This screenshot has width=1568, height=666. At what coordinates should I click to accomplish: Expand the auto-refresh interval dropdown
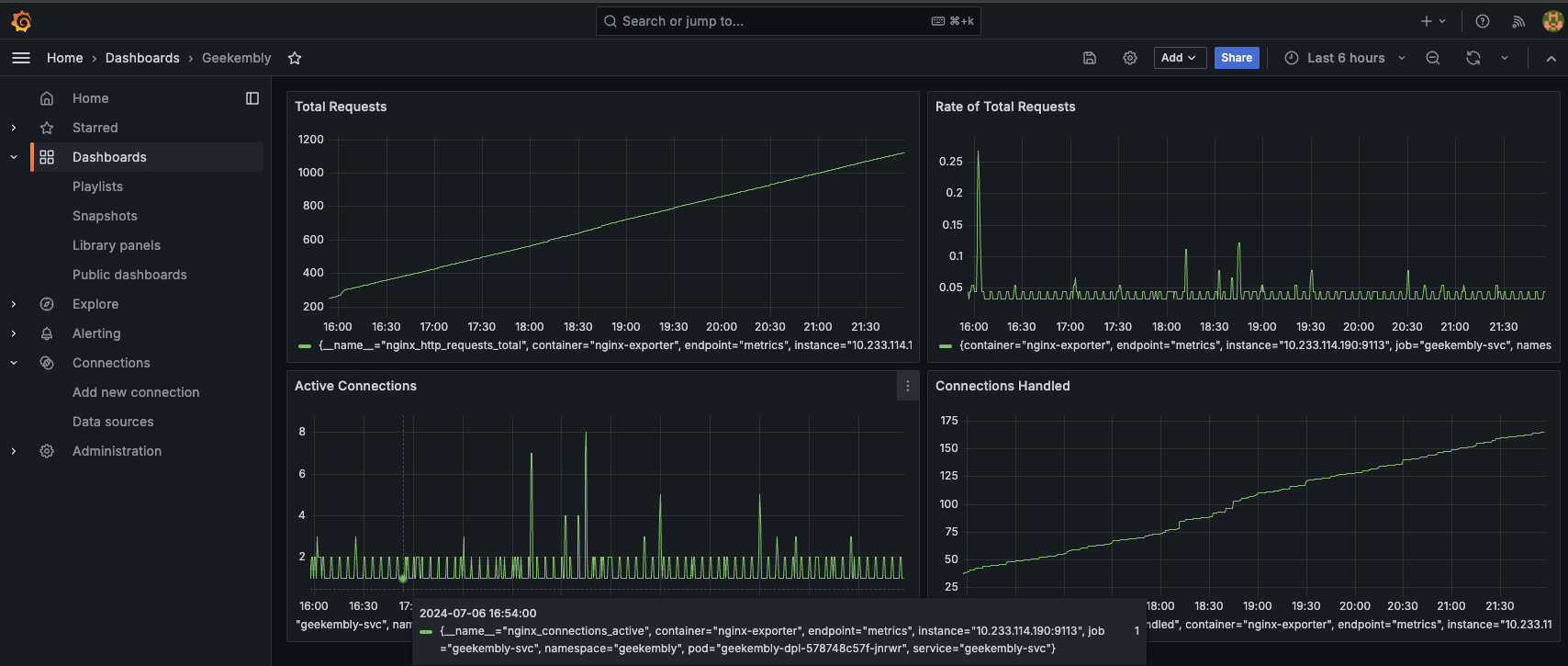point(1505,58)
